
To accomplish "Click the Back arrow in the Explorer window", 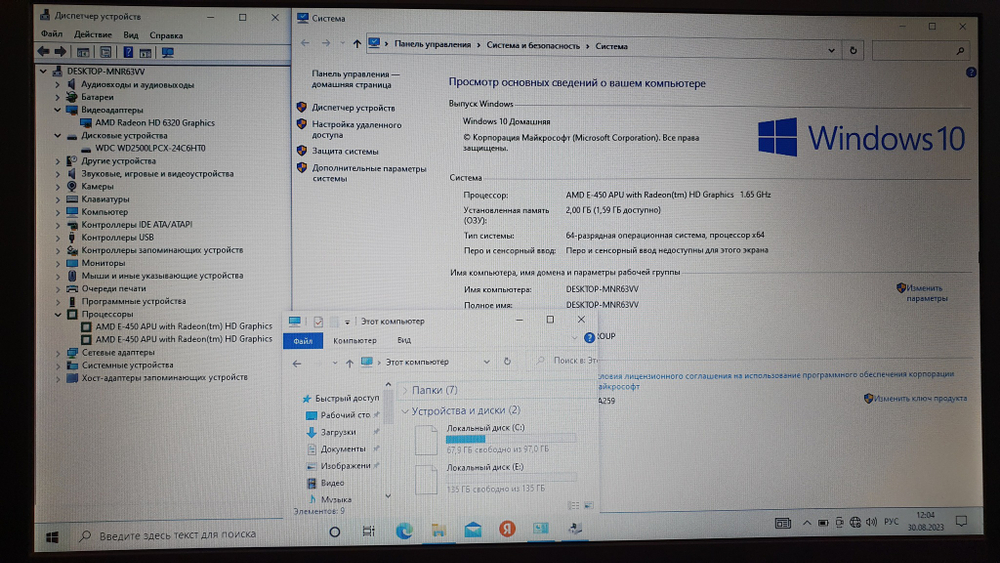I will [x=297, y=363].
